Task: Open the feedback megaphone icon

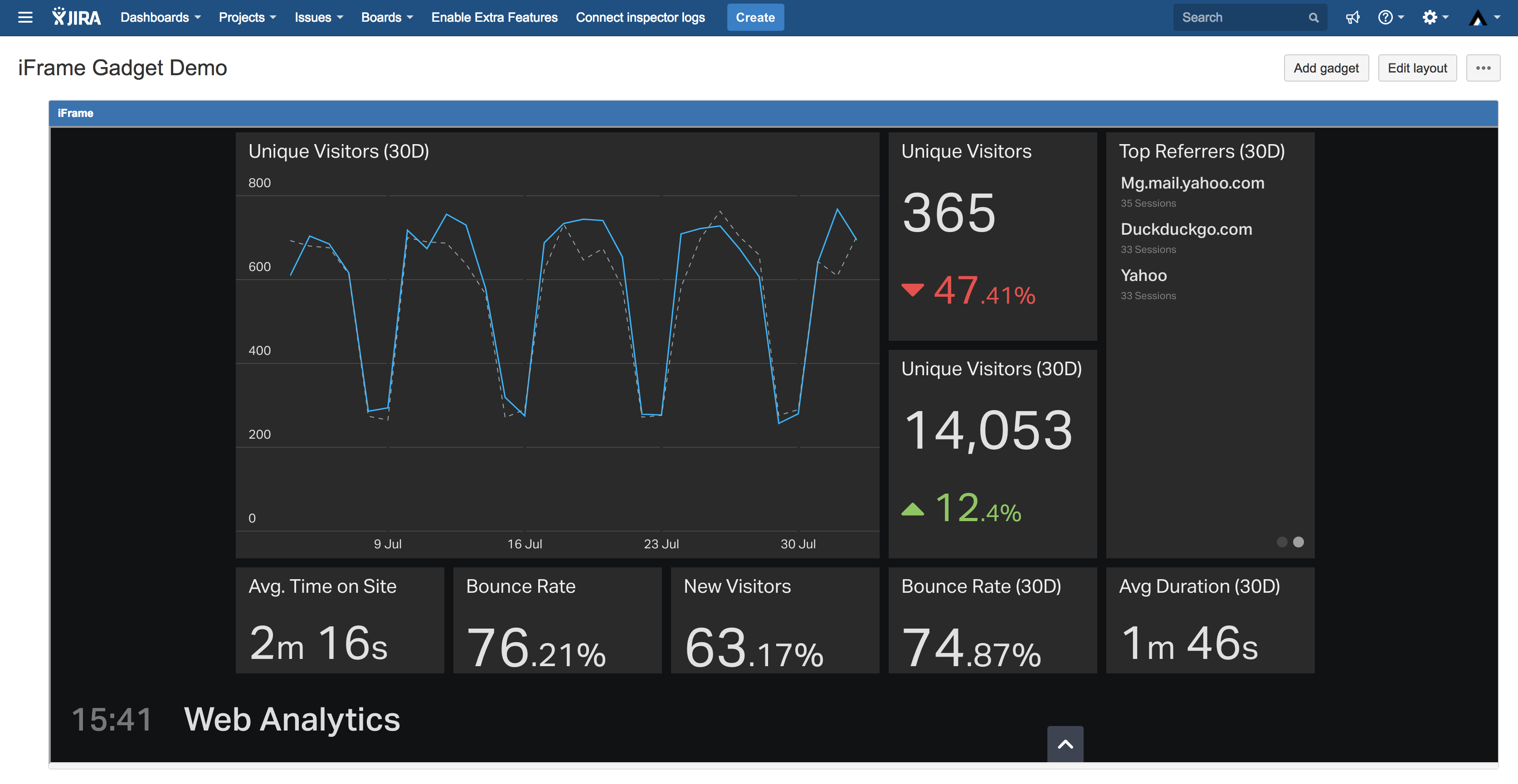Action: 1353,18
